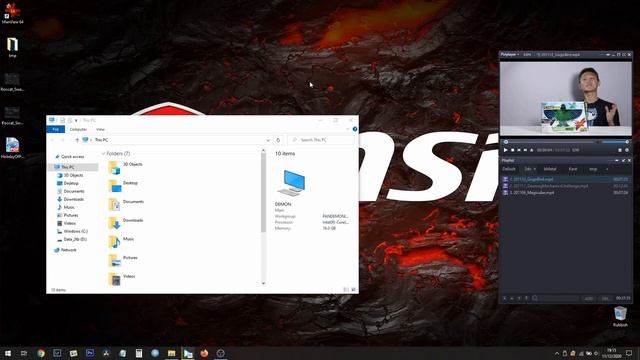Open File Explorer taskbar icon
The height and width of the screenshot is (360, 640).
[x=171, y=353]
